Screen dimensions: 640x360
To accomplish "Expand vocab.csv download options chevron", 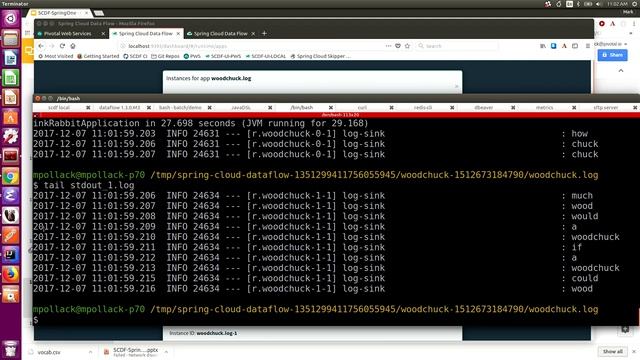I will coord(90,351).
